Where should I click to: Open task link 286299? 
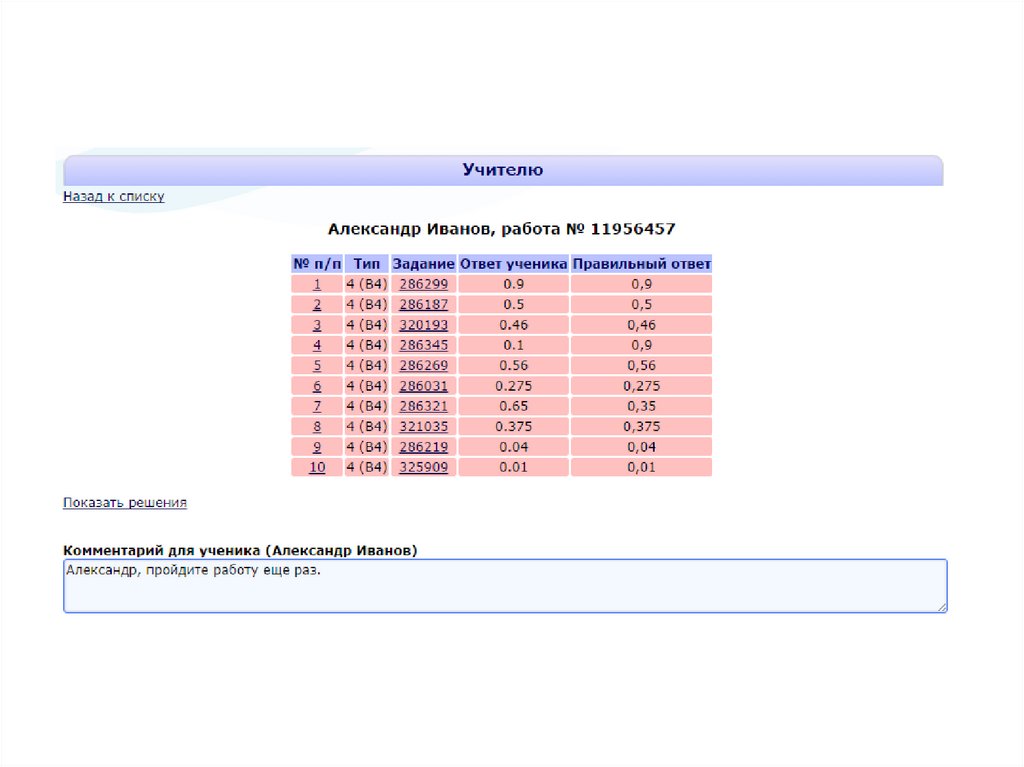423,284
